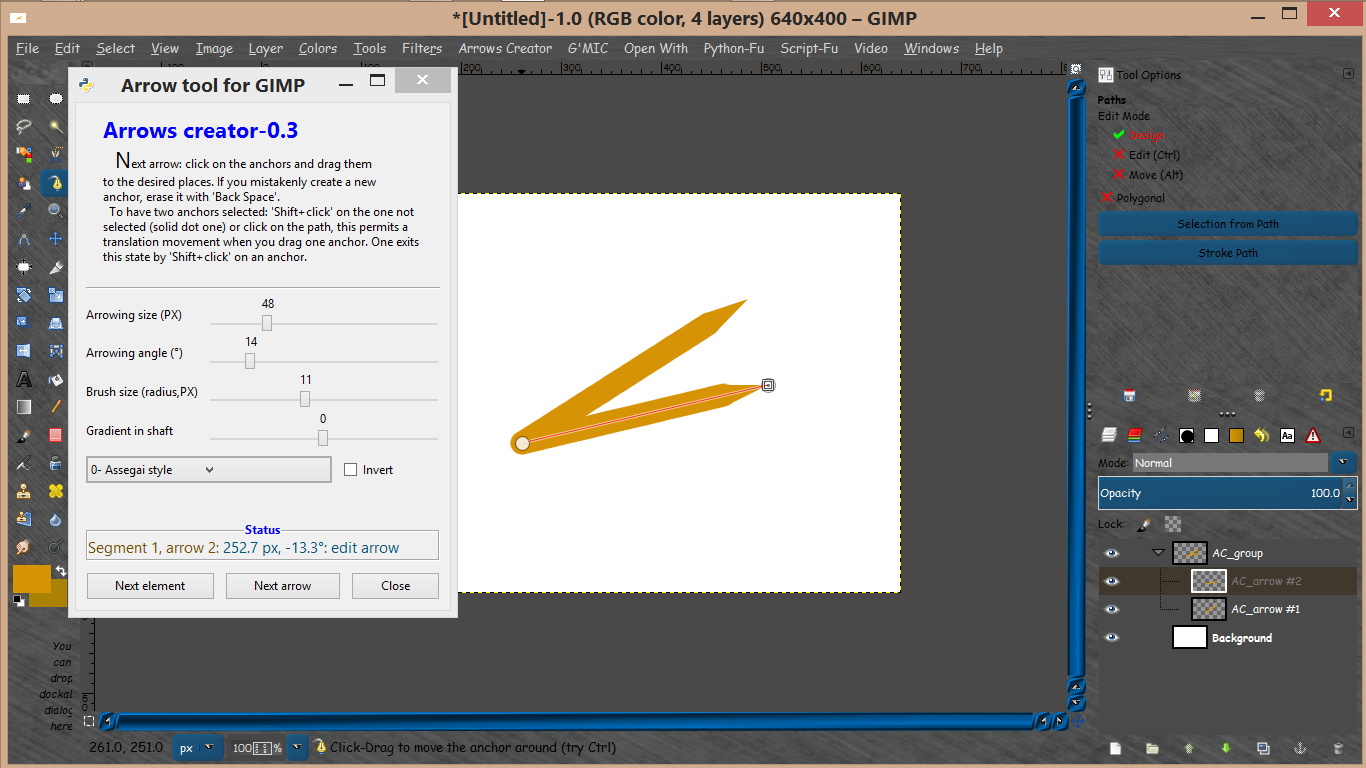Screen dimensions: 1366x768
Task: Select the Rectangle Select tool
Action: point(24,98)
